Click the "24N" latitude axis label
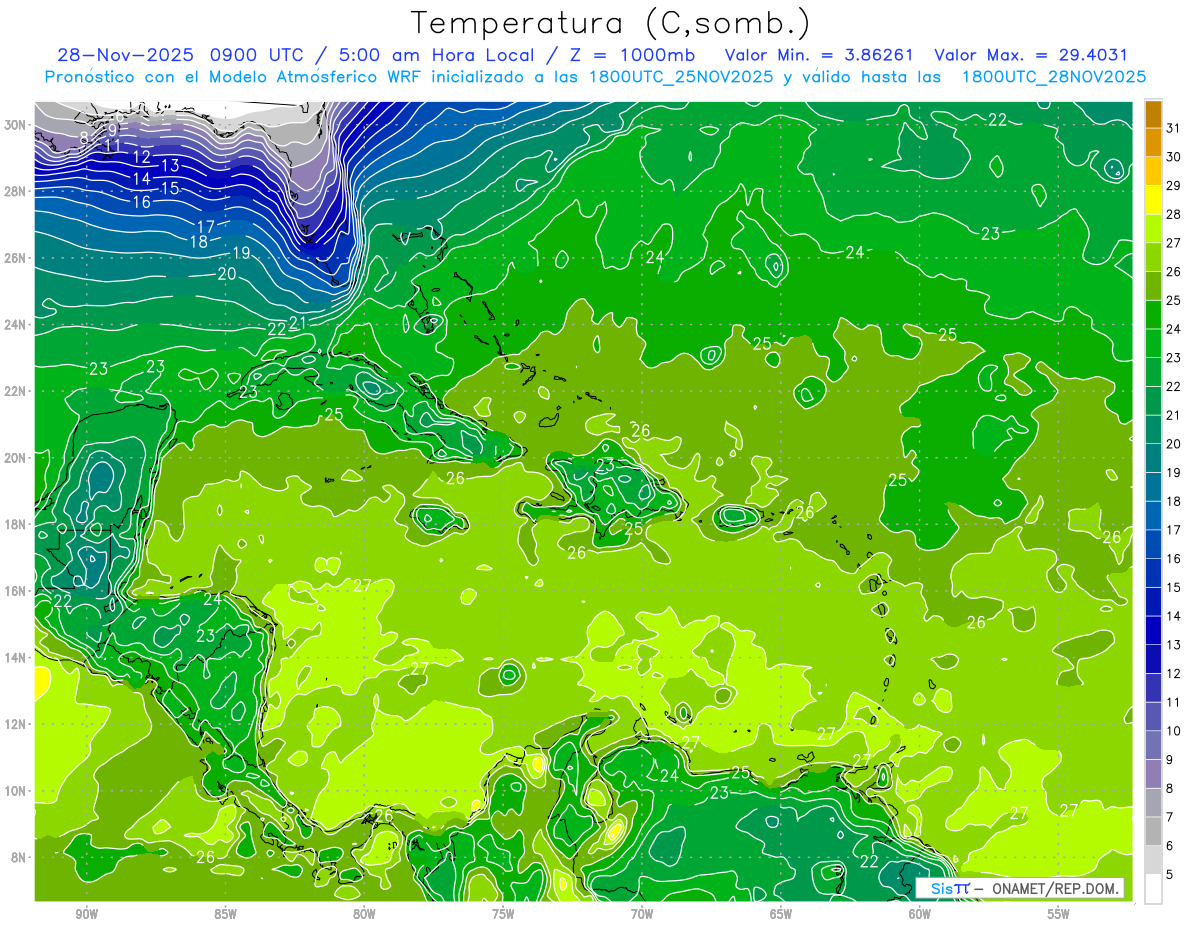 point(16,325)
